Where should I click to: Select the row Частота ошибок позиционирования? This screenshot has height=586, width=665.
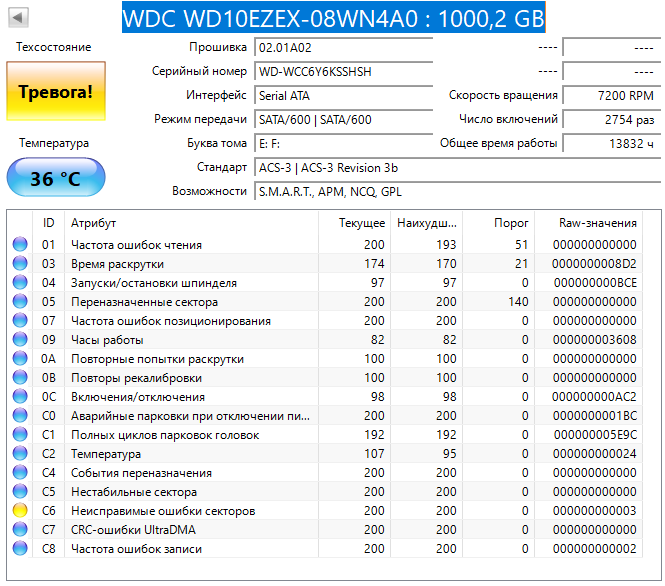327,321
